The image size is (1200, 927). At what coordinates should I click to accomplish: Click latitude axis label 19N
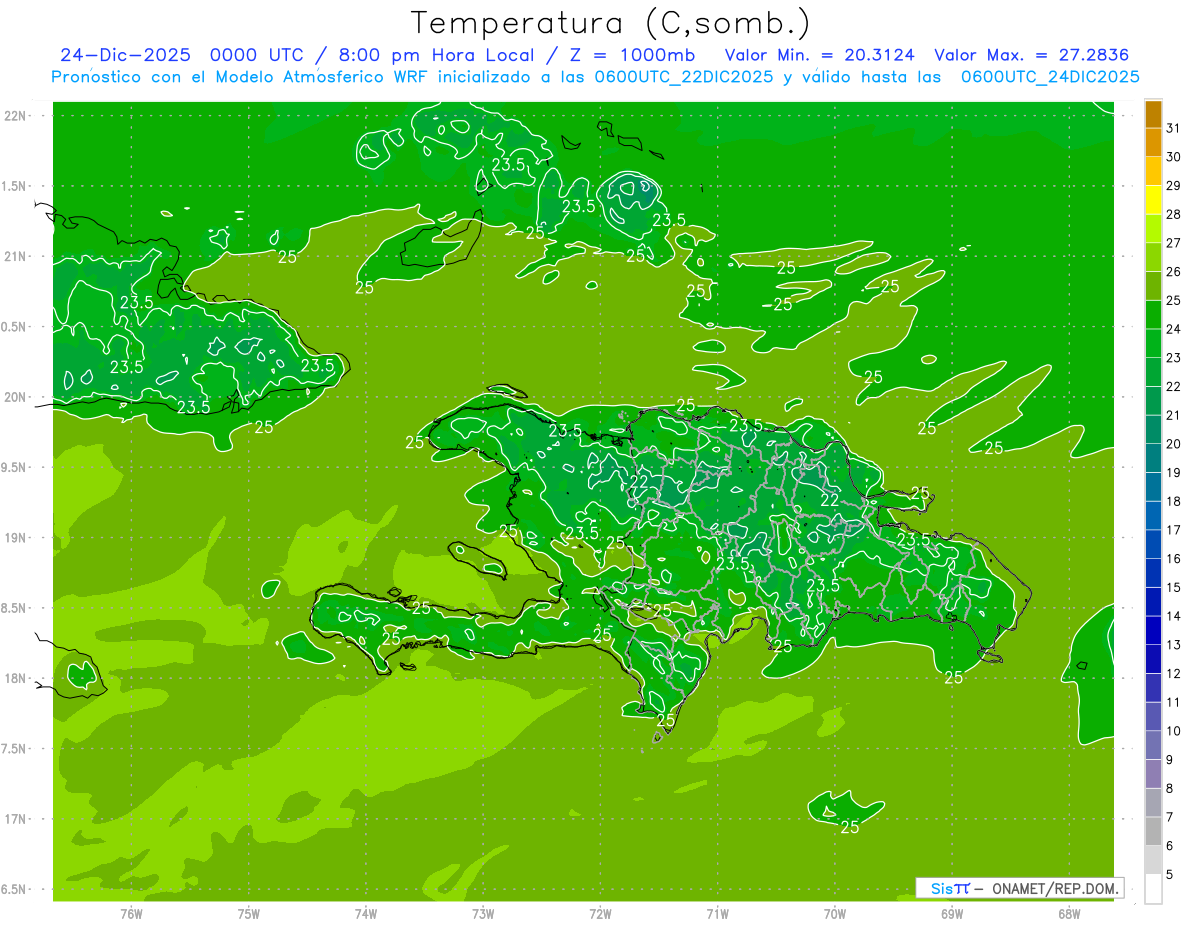tap(16, 538)
